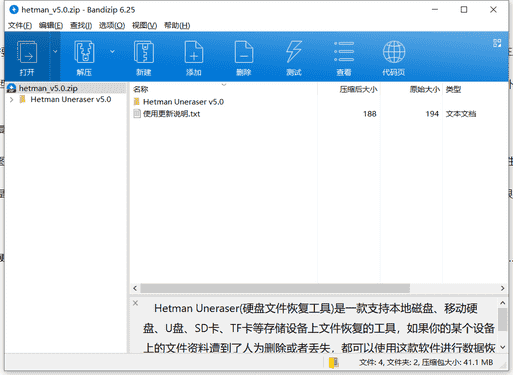
Task: Open the 查找(I) menu
Action: pyautogui.click(x=81, y=25)
